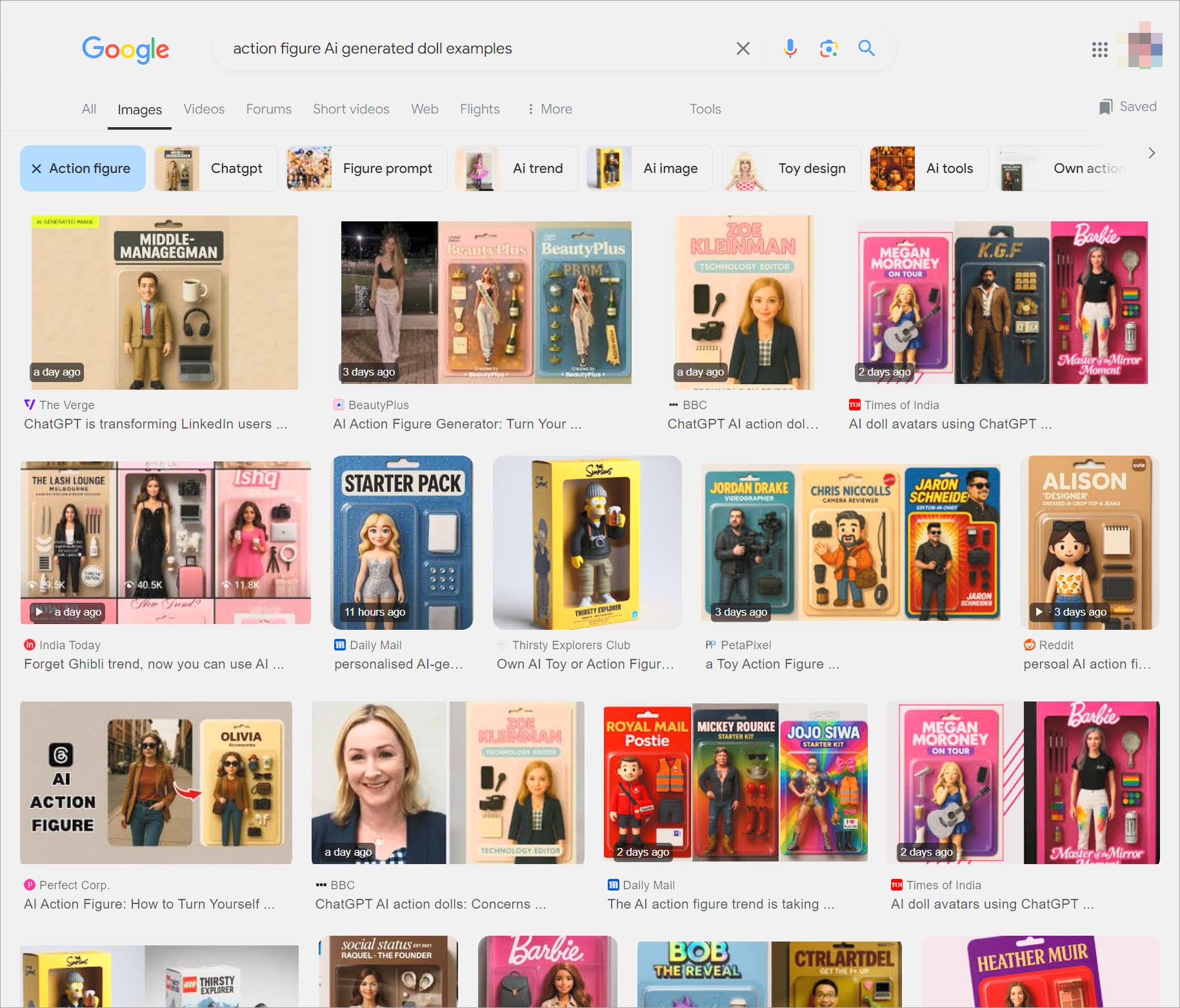Open the Social Status Raquel founder image
Viewport: 1180px width, 1008px height.
389,971
